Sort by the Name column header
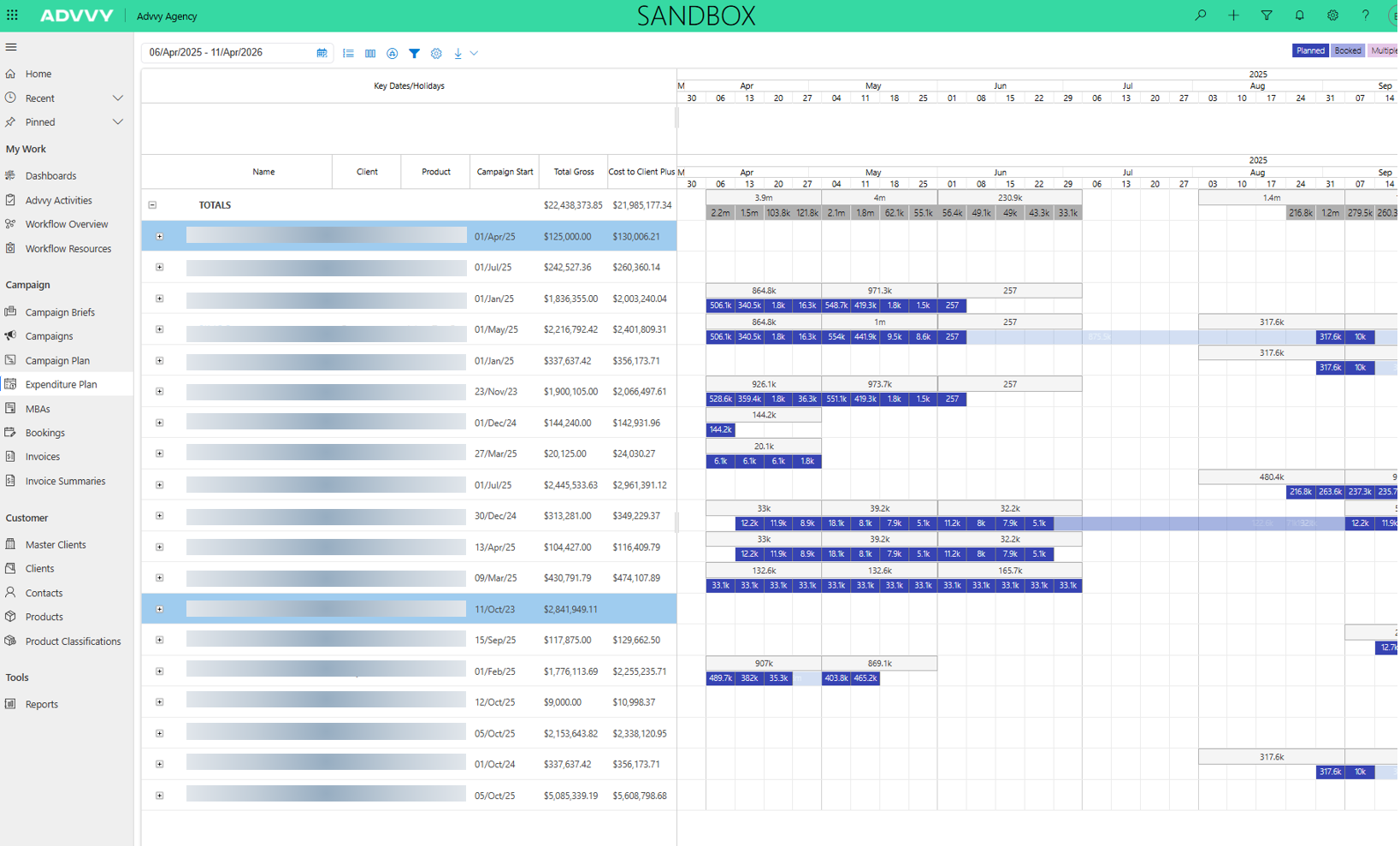This screenshot has width=1400, height=846. point(263,172)
